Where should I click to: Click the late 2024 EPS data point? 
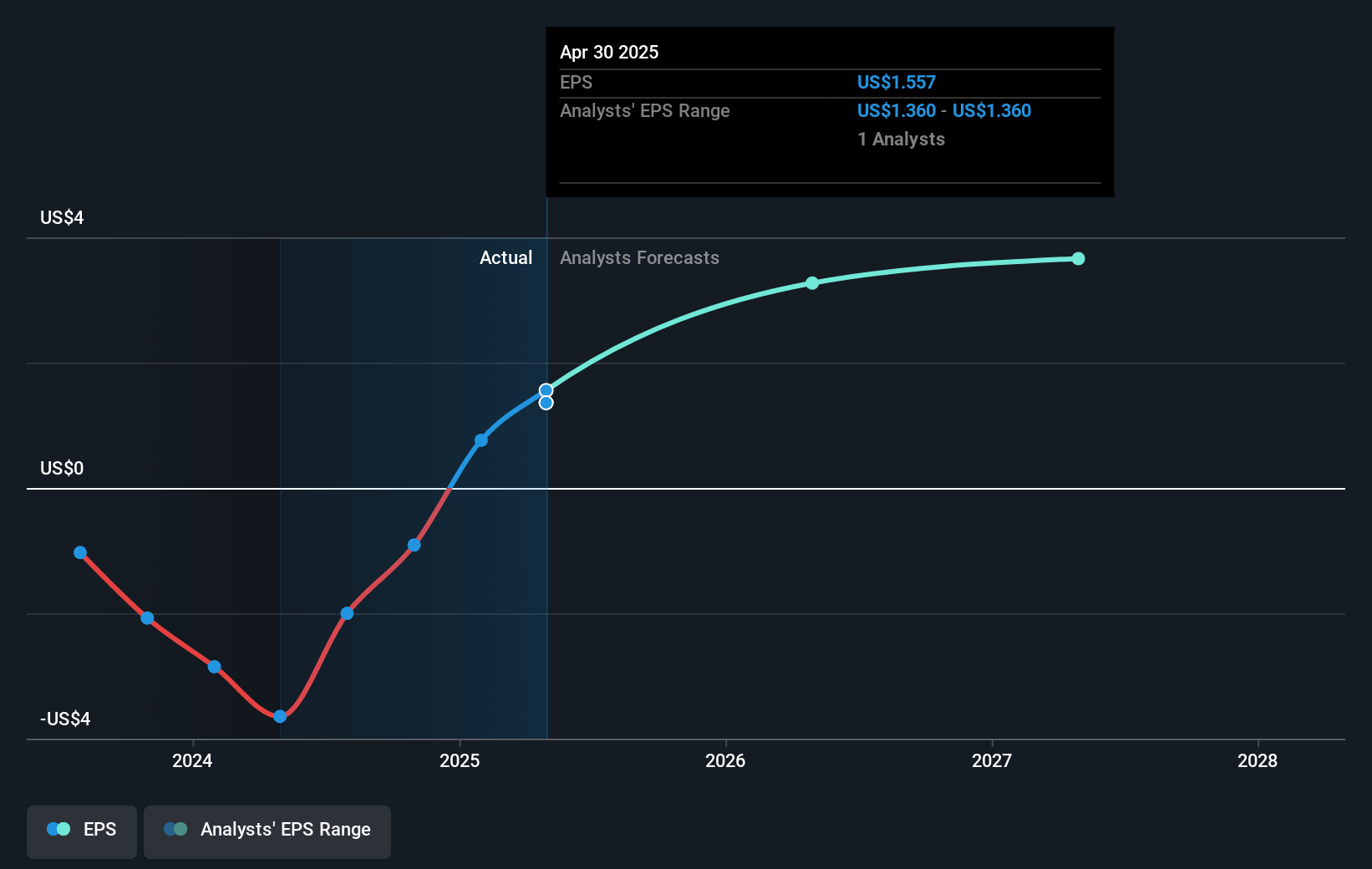pyautogui.click(x=414, y=545)
